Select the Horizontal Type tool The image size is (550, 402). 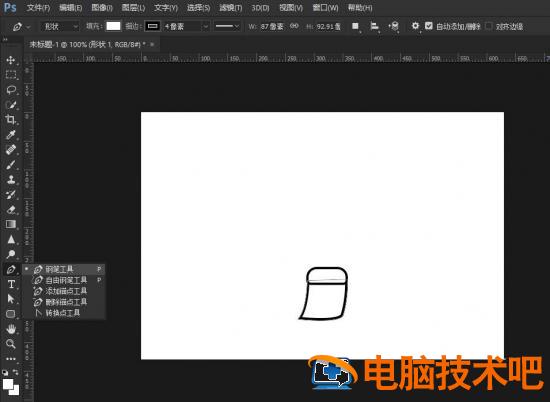(x=11, y=284)
